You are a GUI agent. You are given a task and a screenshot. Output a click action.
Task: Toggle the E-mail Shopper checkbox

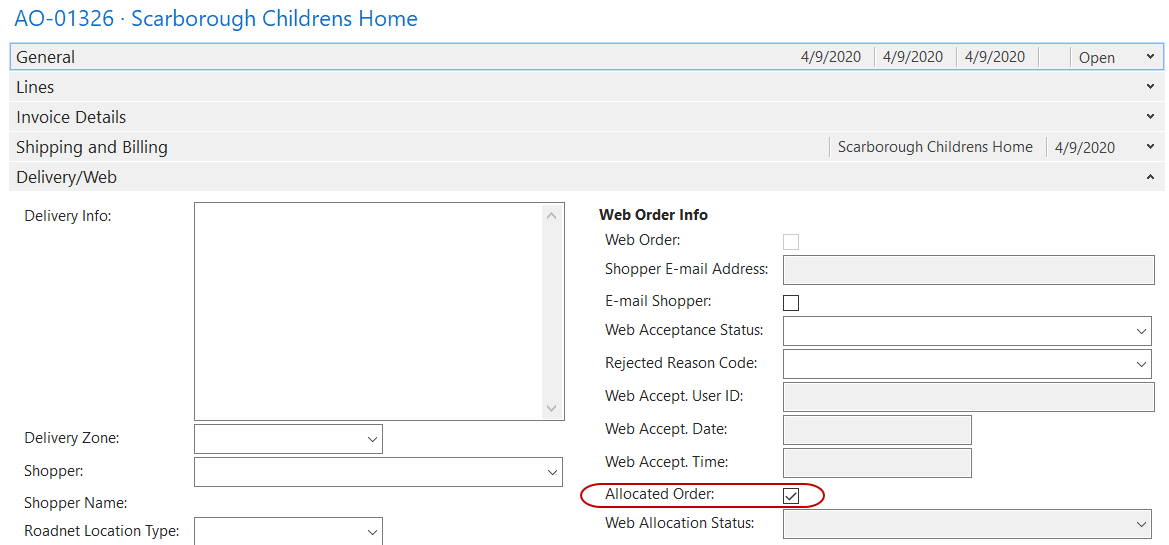(x=791, y=302)
